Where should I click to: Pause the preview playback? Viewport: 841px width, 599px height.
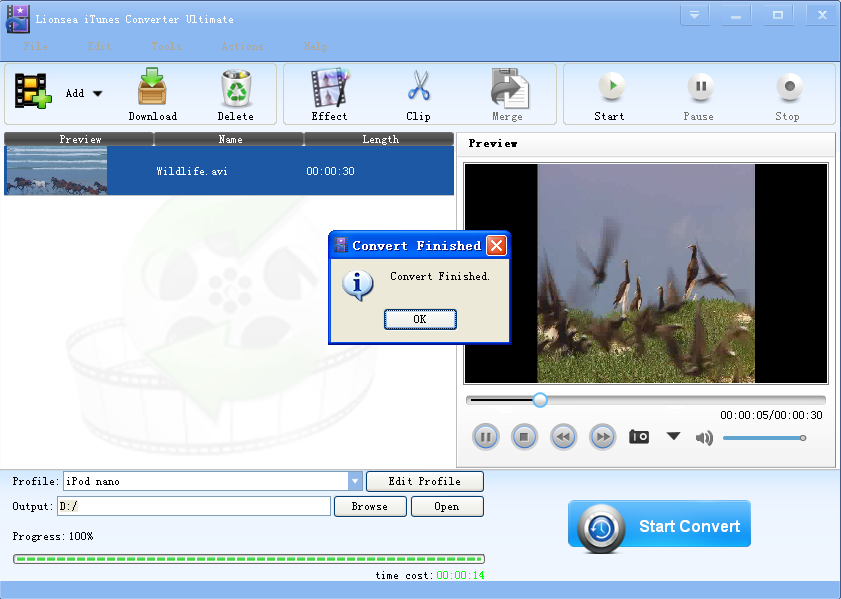tap(485, 437)
